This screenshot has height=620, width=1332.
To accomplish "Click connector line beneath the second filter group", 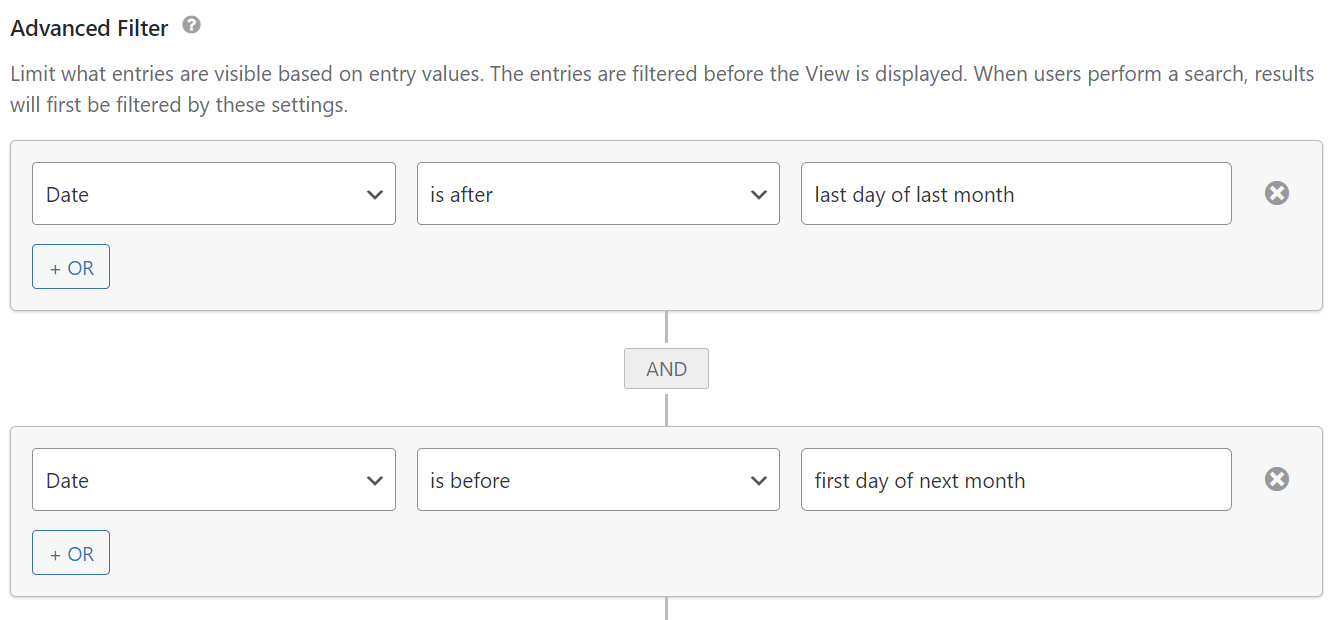I will point(666,609).
